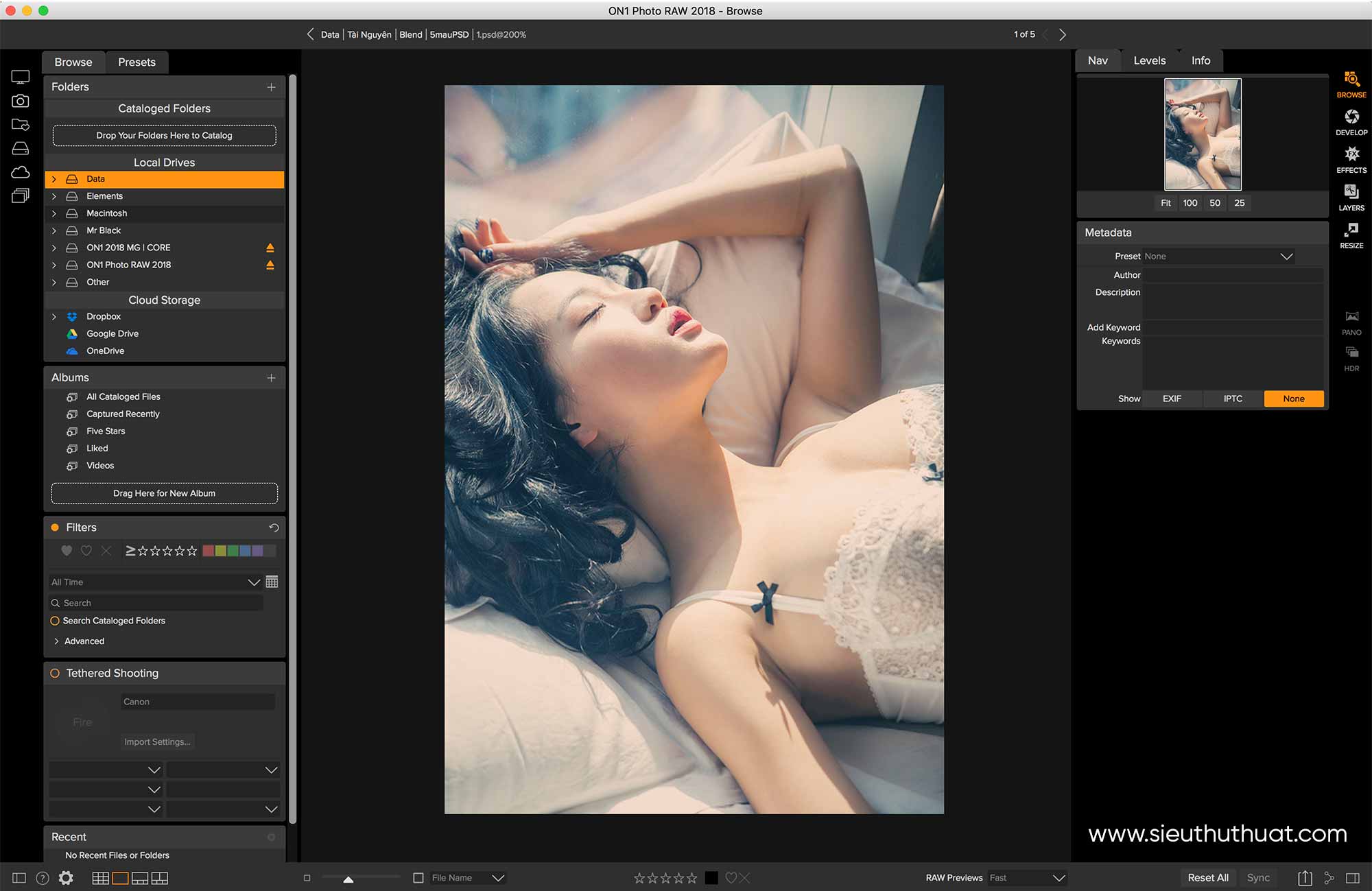Screen dimensions: 1372x891
Task: Open the Browse module icon
Action: click(1351, 84)
